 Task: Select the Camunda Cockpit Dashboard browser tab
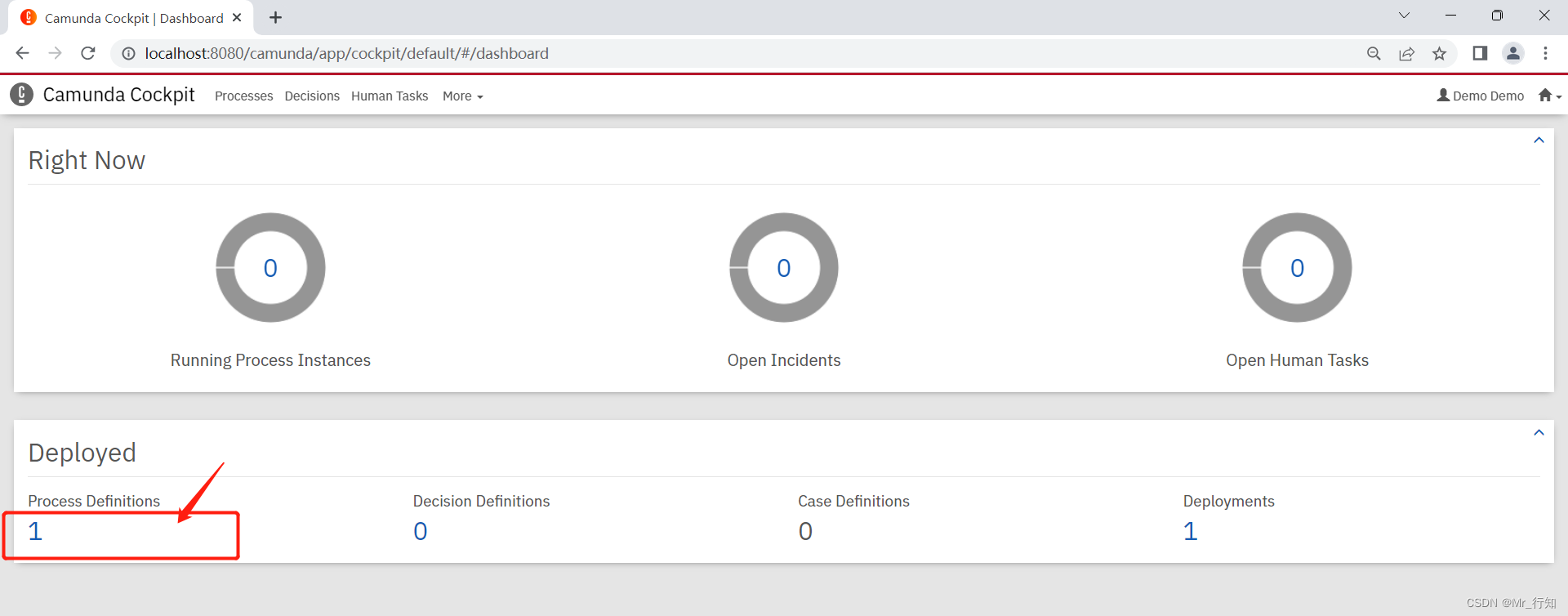[131, 17]
